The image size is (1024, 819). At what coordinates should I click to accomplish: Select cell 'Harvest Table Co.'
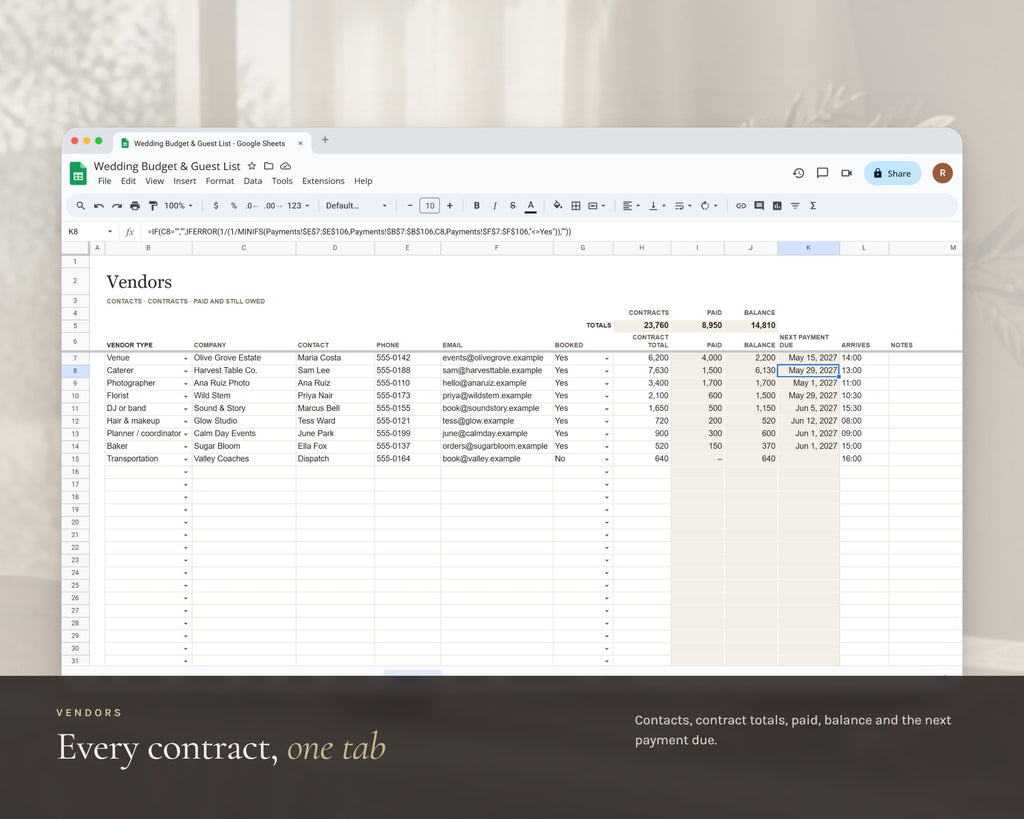244,370
